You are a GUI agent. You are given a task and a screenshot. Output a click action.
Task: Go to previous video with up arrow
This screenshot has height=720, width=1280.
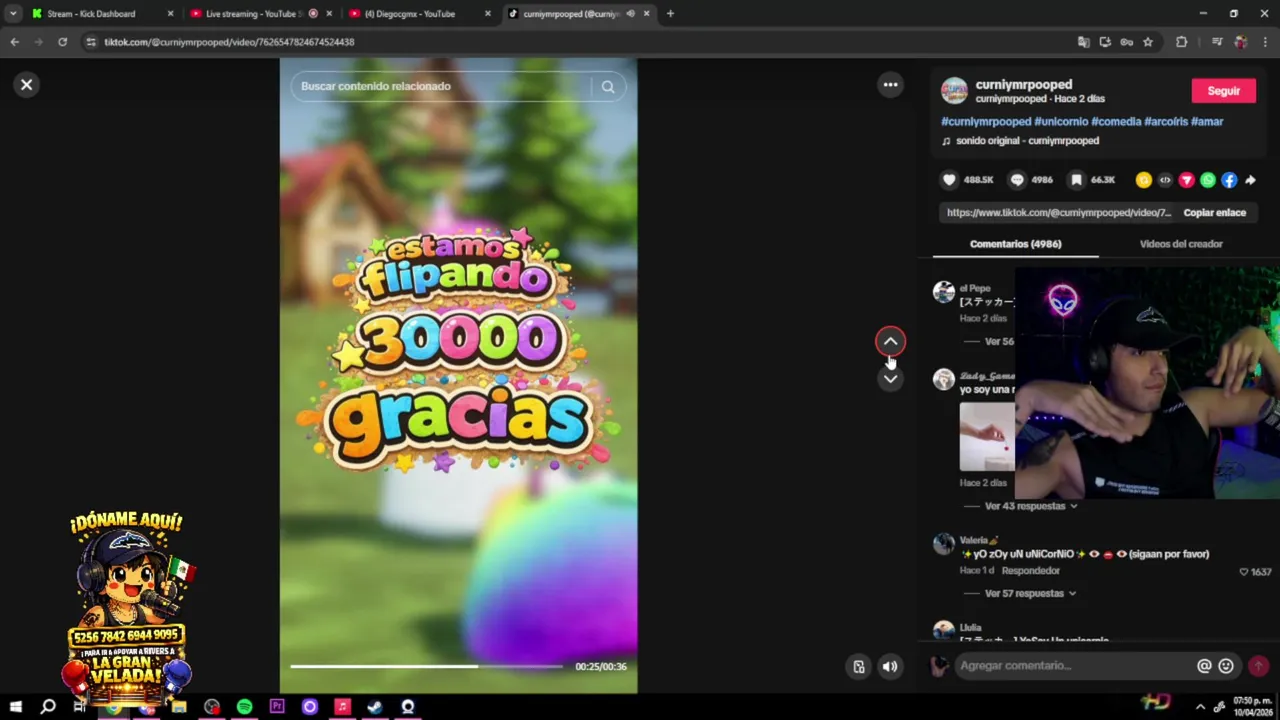click(890, 342)
